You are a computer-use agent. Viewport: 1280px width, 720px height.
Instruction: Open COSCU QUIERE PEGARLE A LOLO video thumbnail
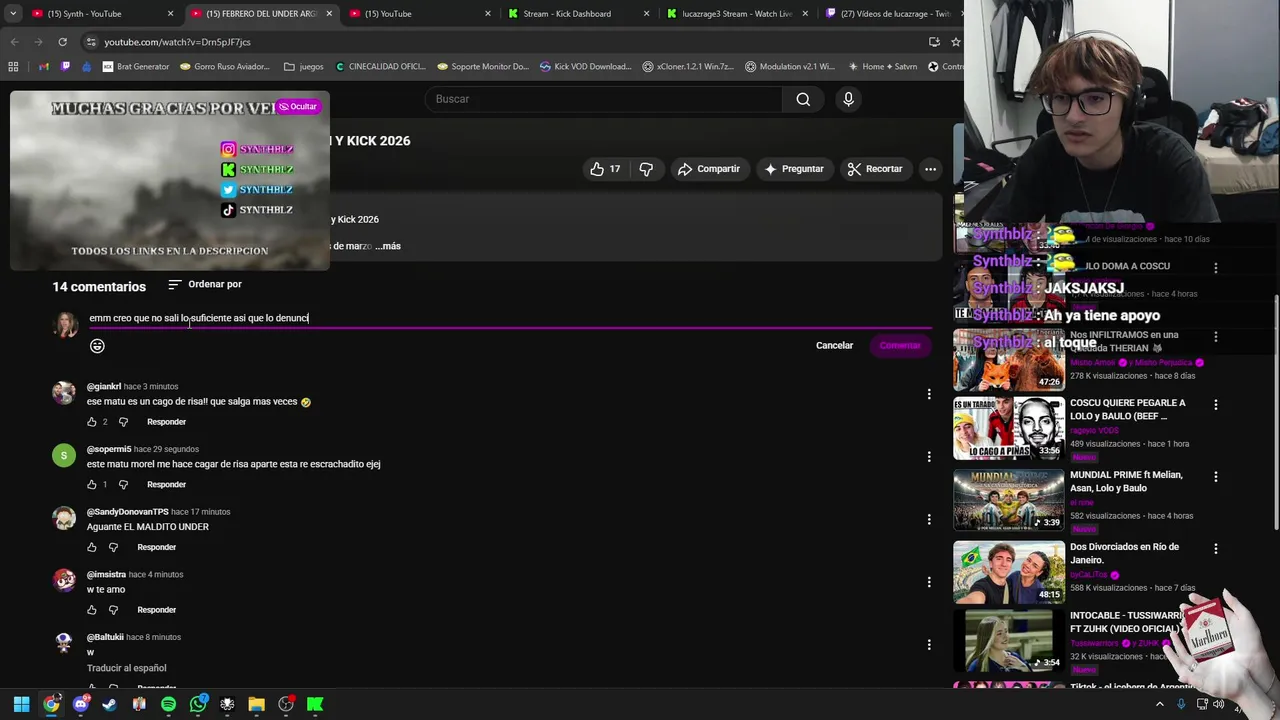(x=1008, y=428)
